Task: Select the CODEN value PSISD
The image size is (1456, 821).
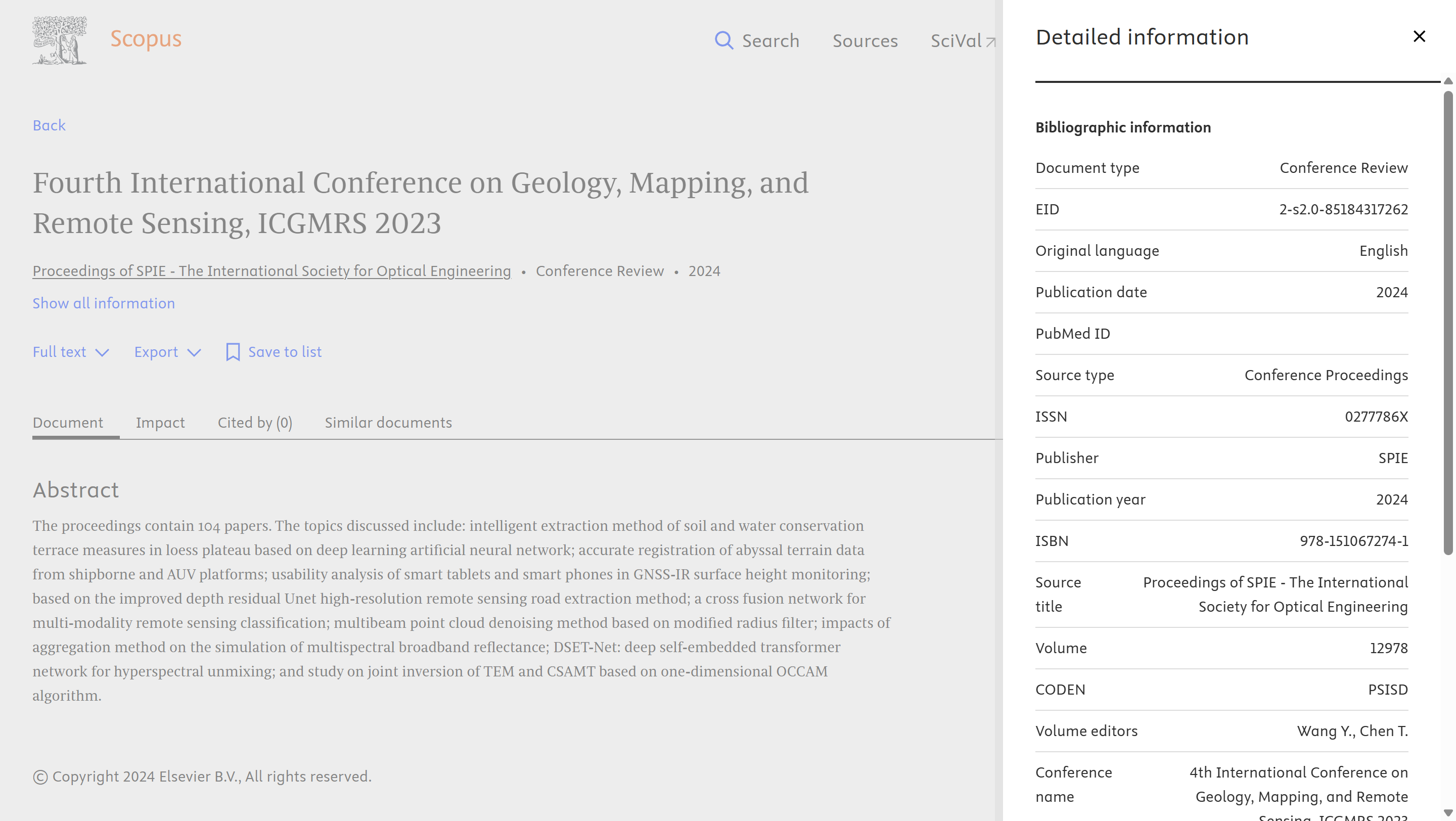Action: tap(1388, 690)
